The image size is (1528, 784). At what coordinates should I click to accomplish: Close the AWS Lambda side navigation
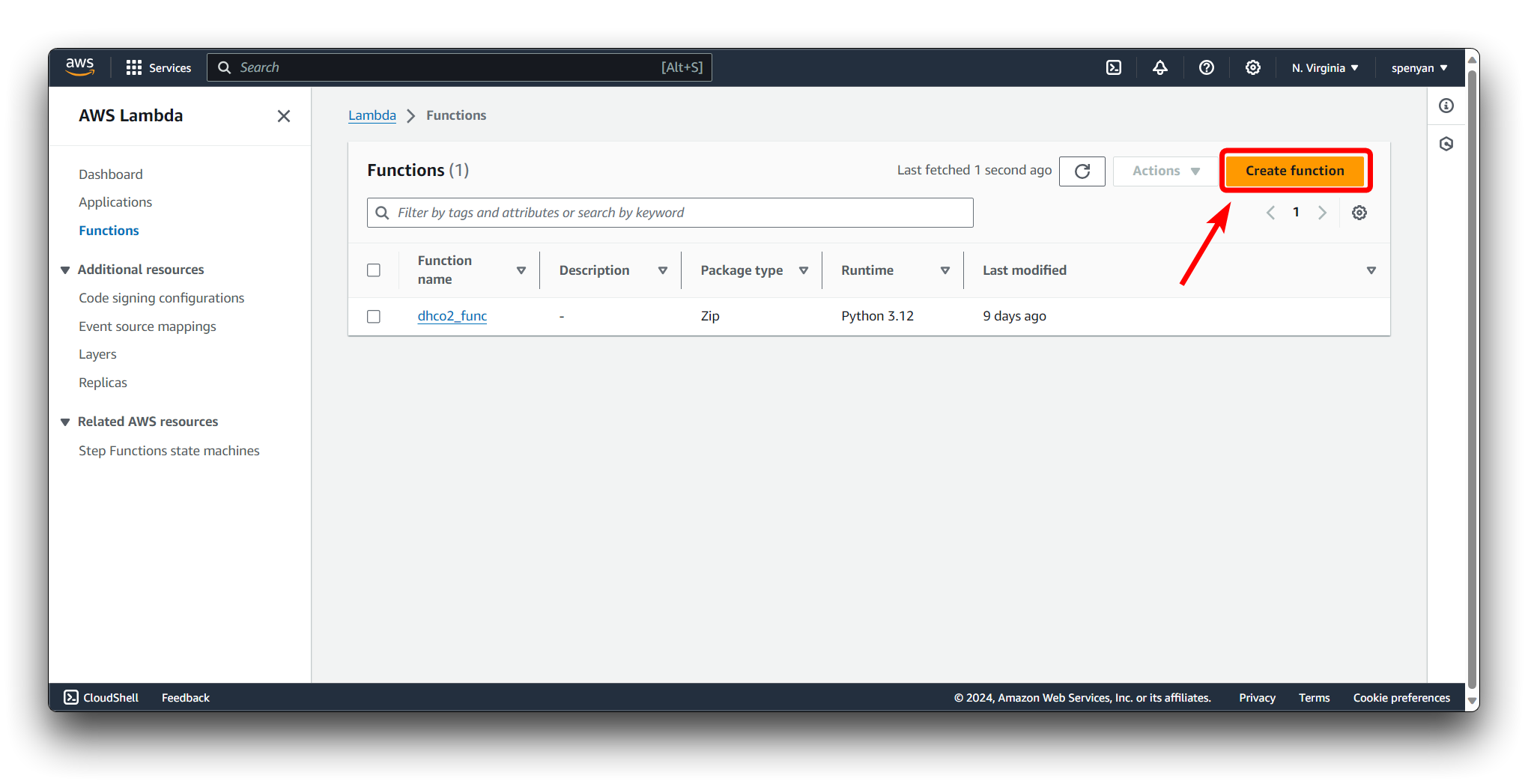click(x=283, y=115)
